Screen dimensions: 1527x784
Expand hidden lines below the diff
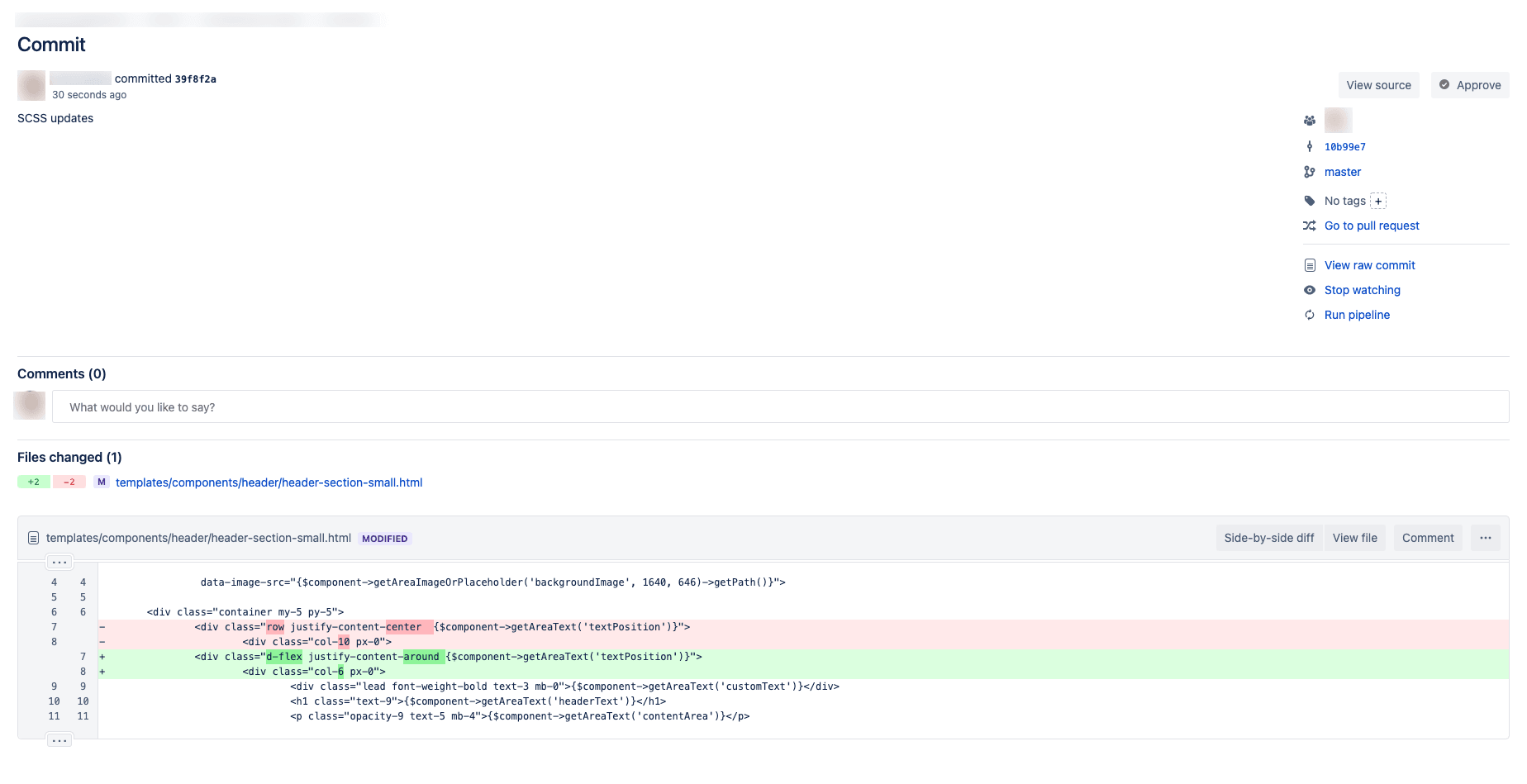coord(59,739)
